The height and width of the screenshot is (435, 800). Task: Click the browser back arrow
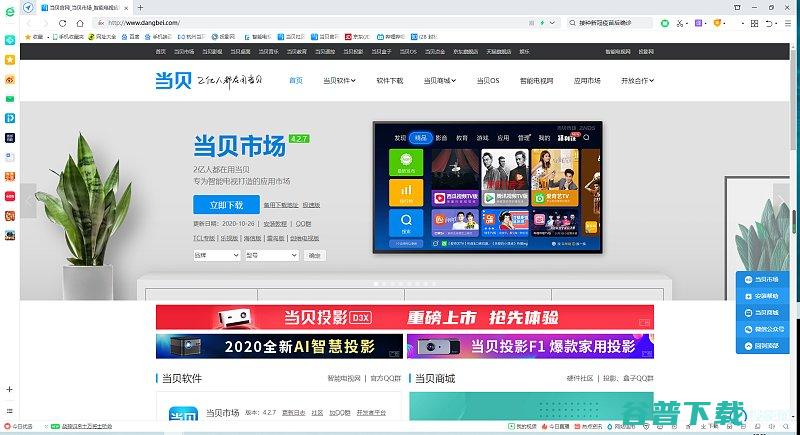click(x=29, y=23)
